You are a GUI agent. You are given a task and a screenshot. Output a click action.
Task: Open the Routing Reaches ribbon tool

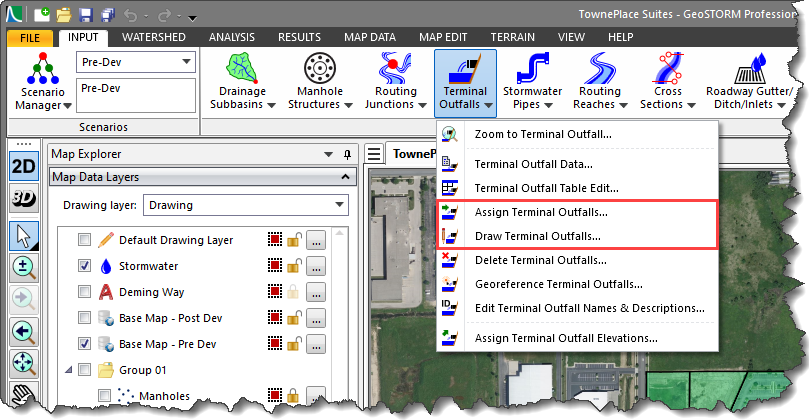click(x=600, y=82)
